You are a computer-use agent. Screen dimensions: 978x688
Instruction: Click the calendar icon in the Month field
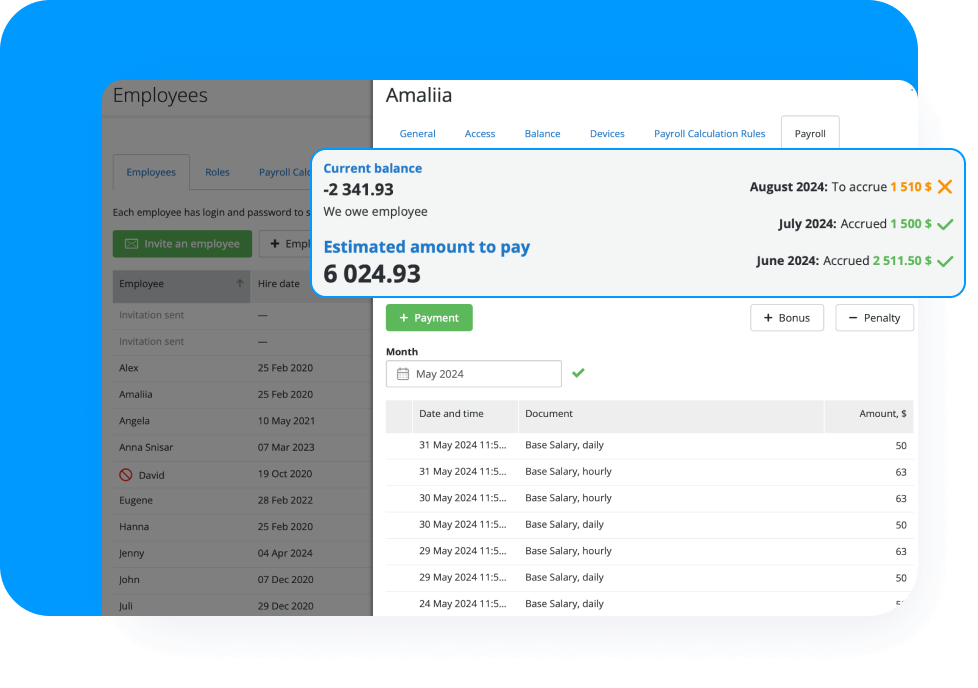point(403,374)
